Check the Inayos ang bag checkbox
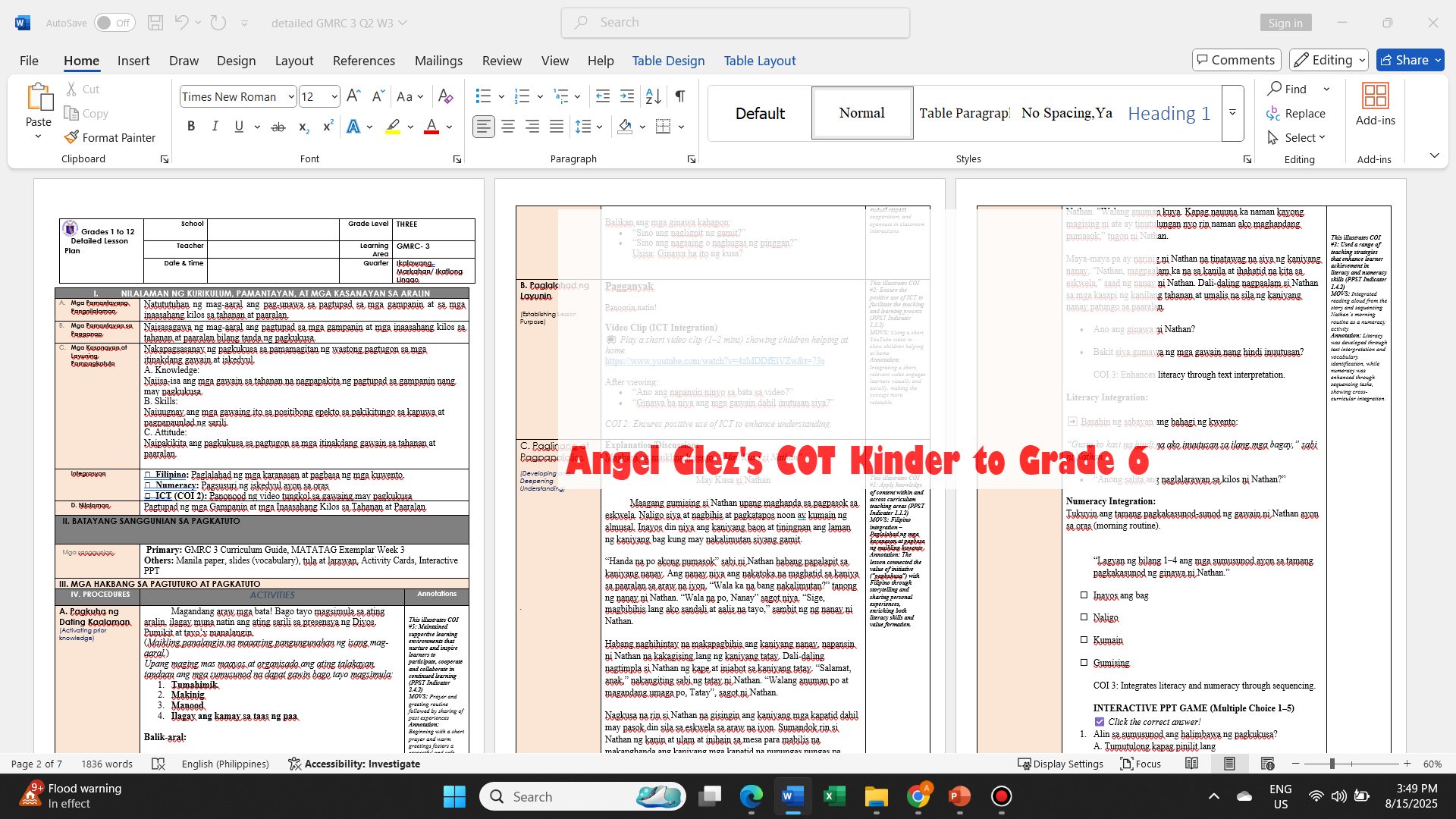1456x819 pixels. [x=1084, y=595]
